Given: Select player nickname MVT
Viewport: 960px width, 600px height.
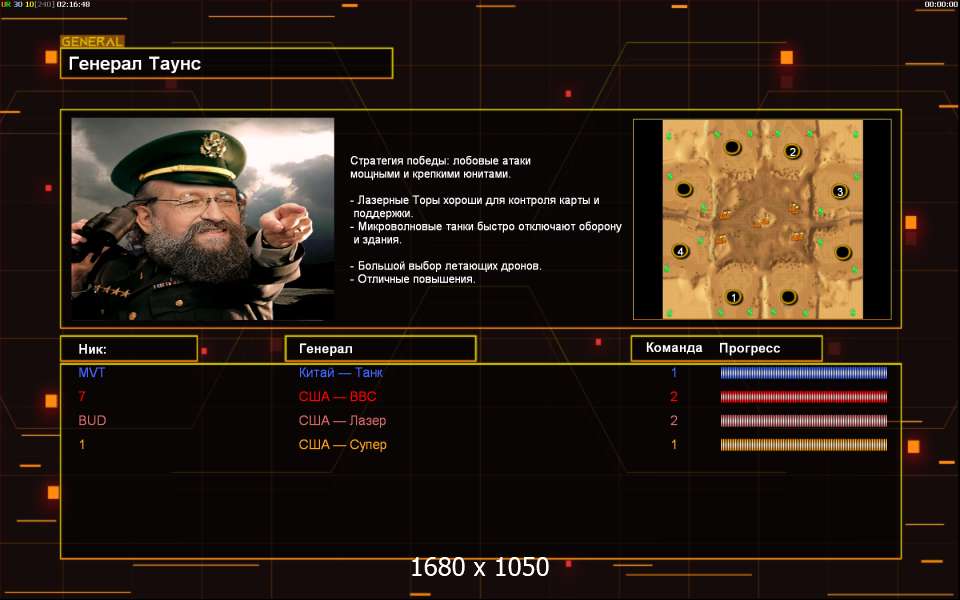Looking at the screenshot, I should (x=92, y=372).
